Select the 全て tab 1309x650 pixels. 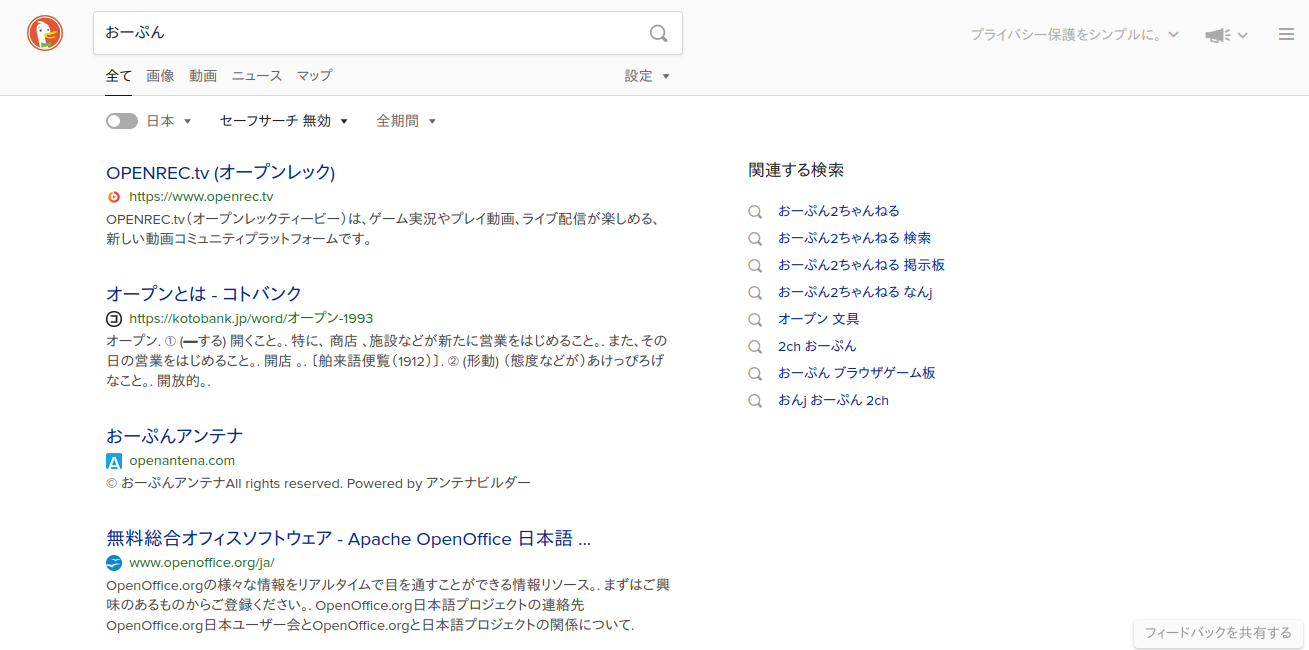pos(119,76)
